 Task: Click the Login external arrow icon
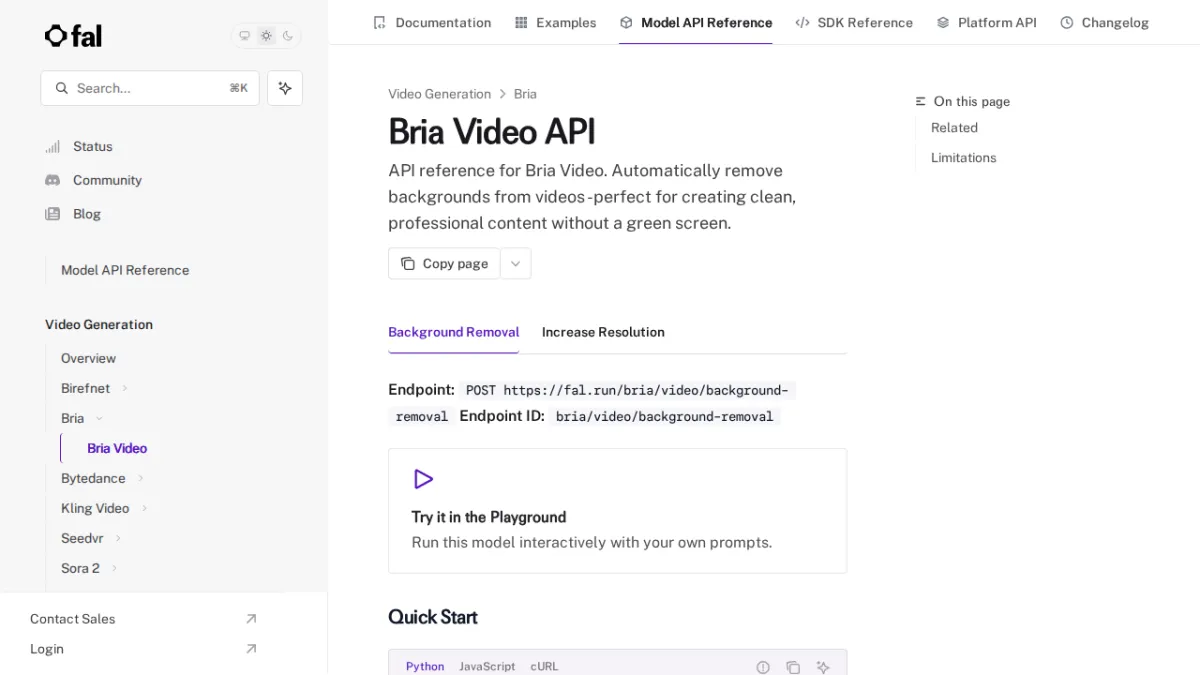tap(251, 649)
